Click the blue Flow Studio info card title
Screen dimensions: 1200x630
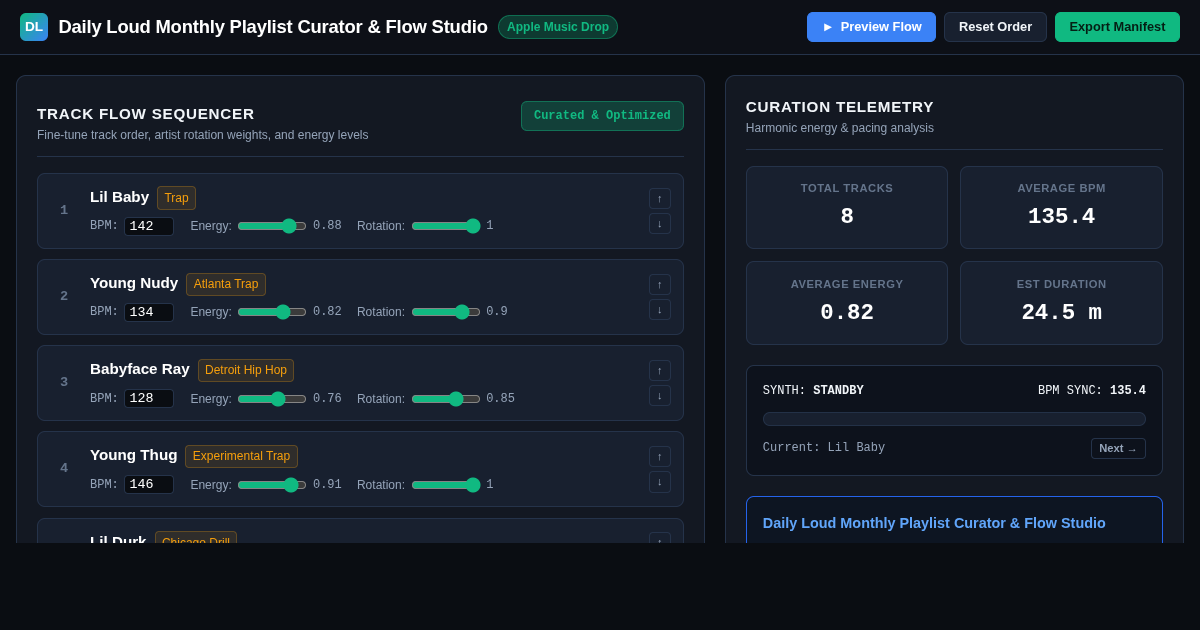tap(934, 523)
